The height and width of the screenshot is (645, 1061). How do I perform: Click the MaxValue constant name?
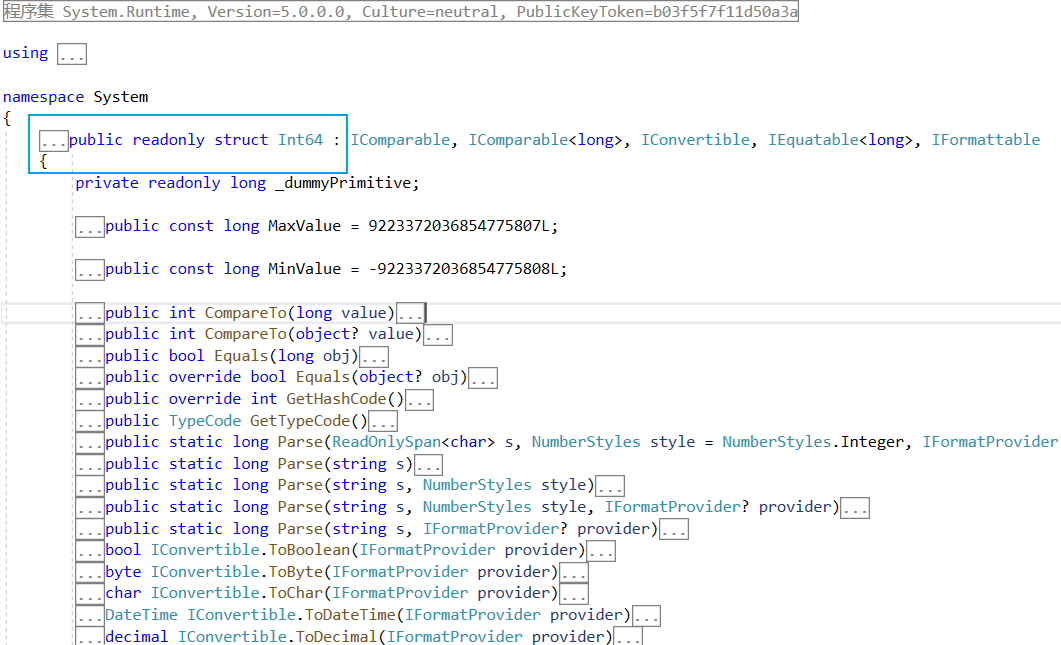coord(304,226)
